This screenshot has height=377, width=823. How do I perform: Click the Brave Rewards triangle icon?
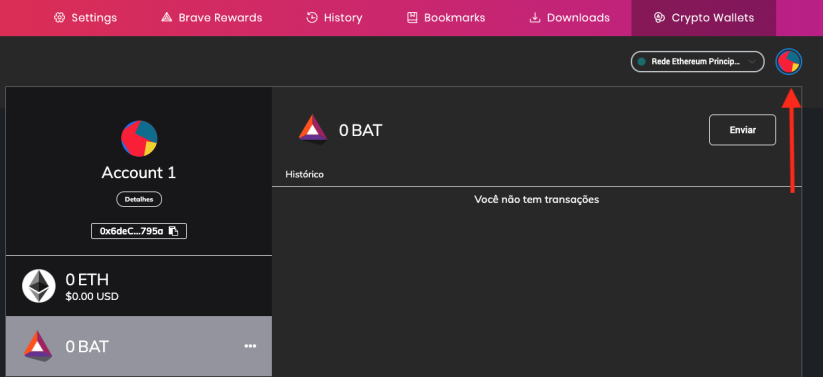pyautogui.click(x=166, y=18)
